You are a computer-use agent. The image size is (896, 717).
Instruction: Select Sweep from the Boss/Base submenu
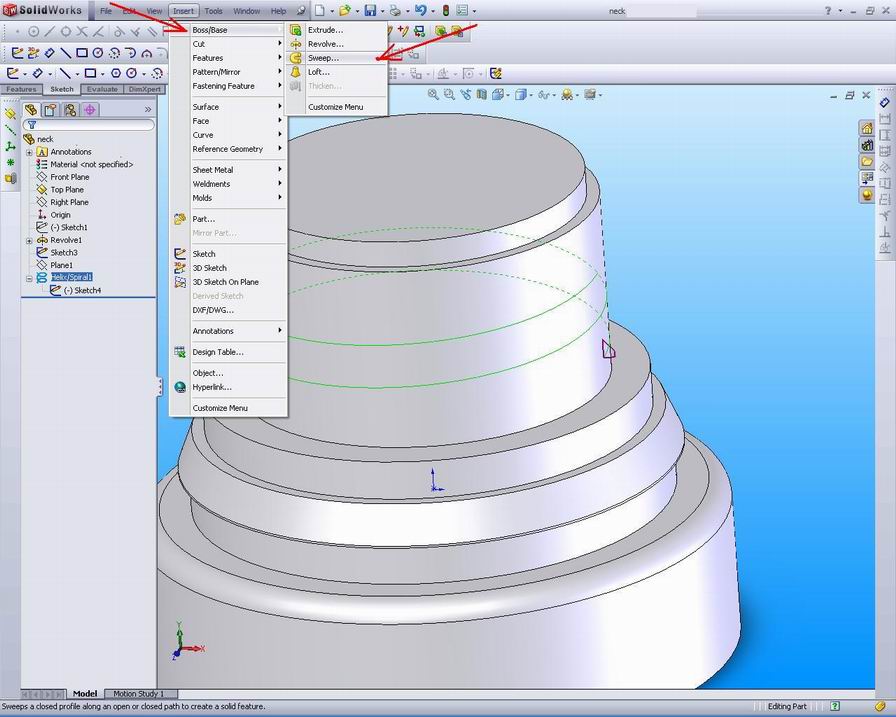[323, 58]
